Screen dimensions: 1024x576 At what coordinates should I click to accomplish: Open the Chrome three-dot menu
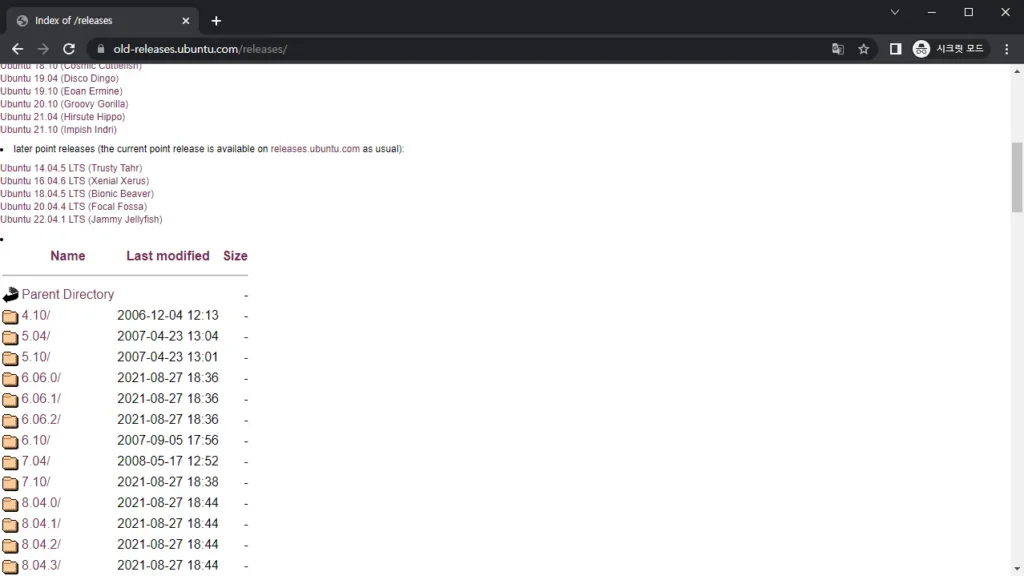(x=1006, y=49)
